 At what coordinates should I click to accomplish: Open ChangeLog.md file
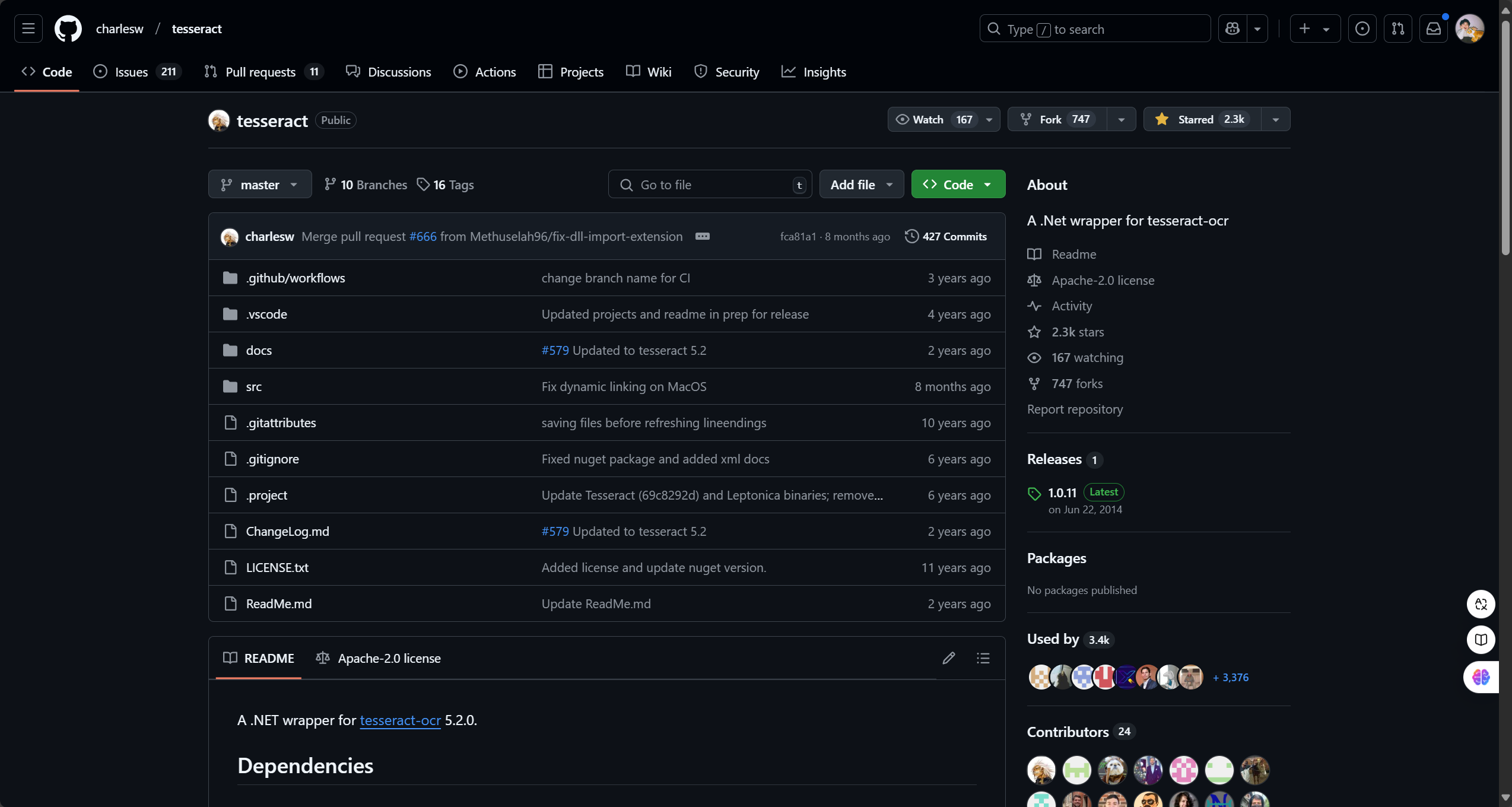pos(288,531)
